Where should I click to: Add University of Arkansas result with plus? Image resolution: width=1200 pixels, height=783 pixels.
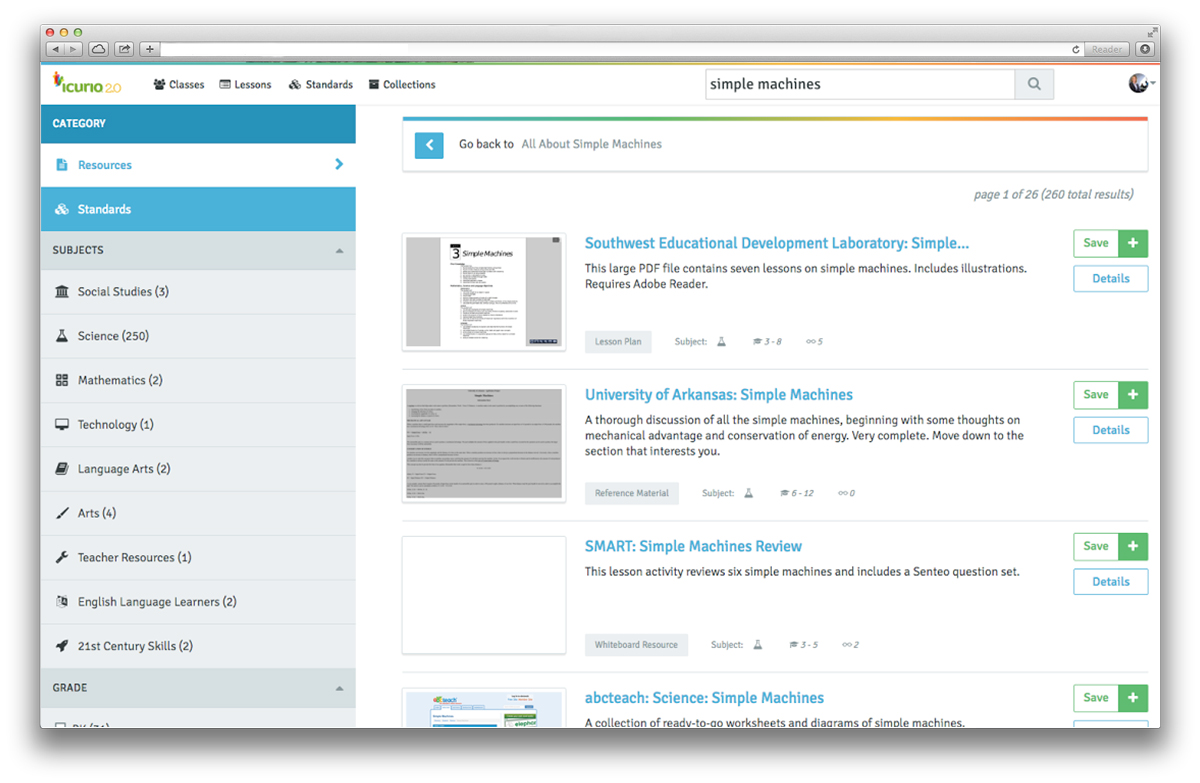point(1133,395)
